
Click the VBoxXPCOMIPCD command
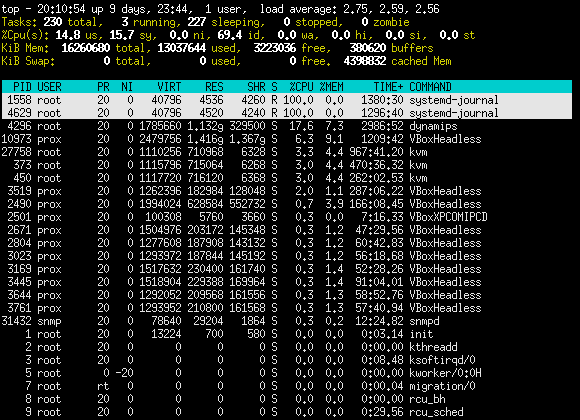pos(448,217)
